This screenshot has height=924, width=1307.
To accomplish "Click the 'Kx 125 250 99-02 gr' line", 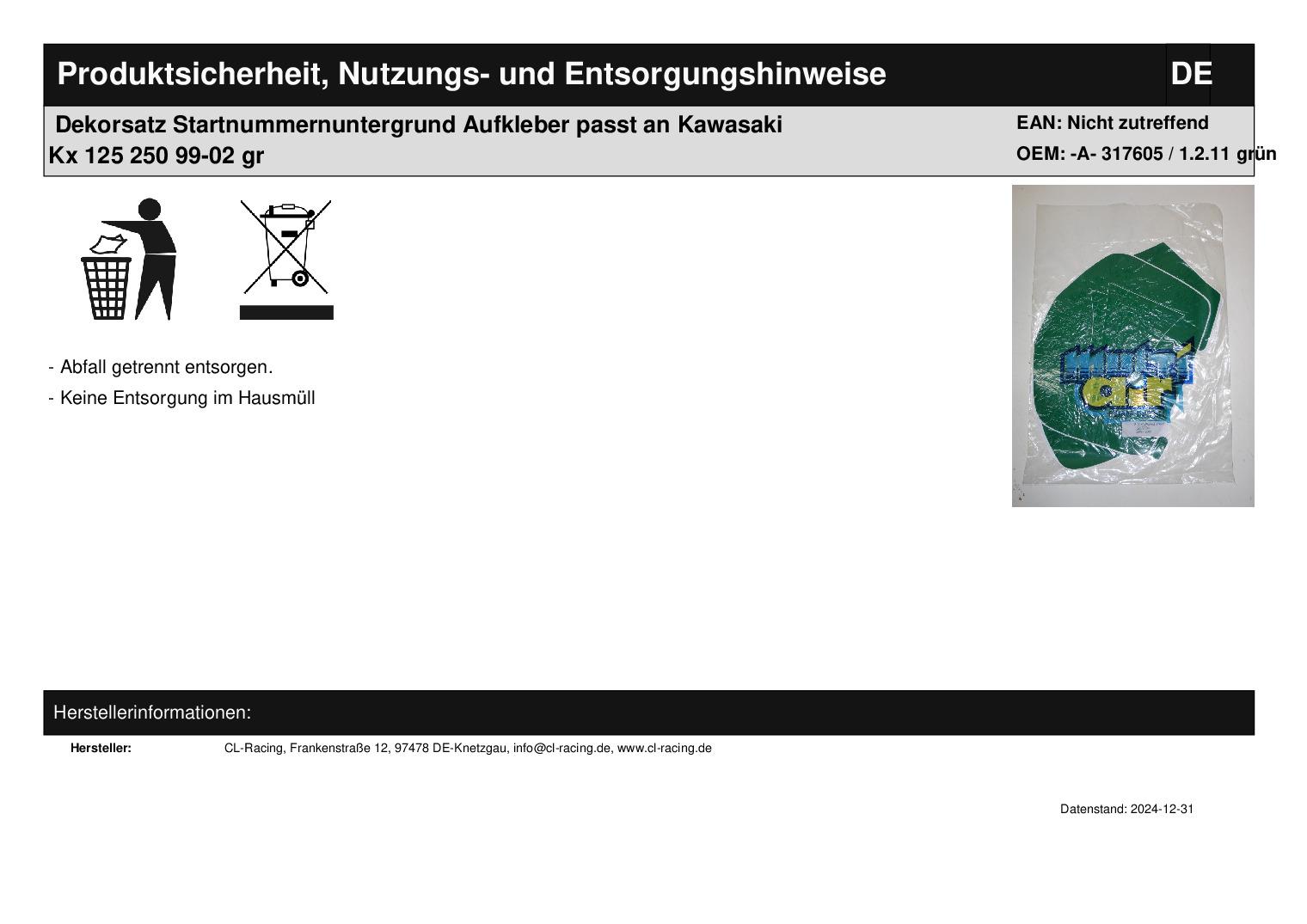I will [x=156, y=156].
